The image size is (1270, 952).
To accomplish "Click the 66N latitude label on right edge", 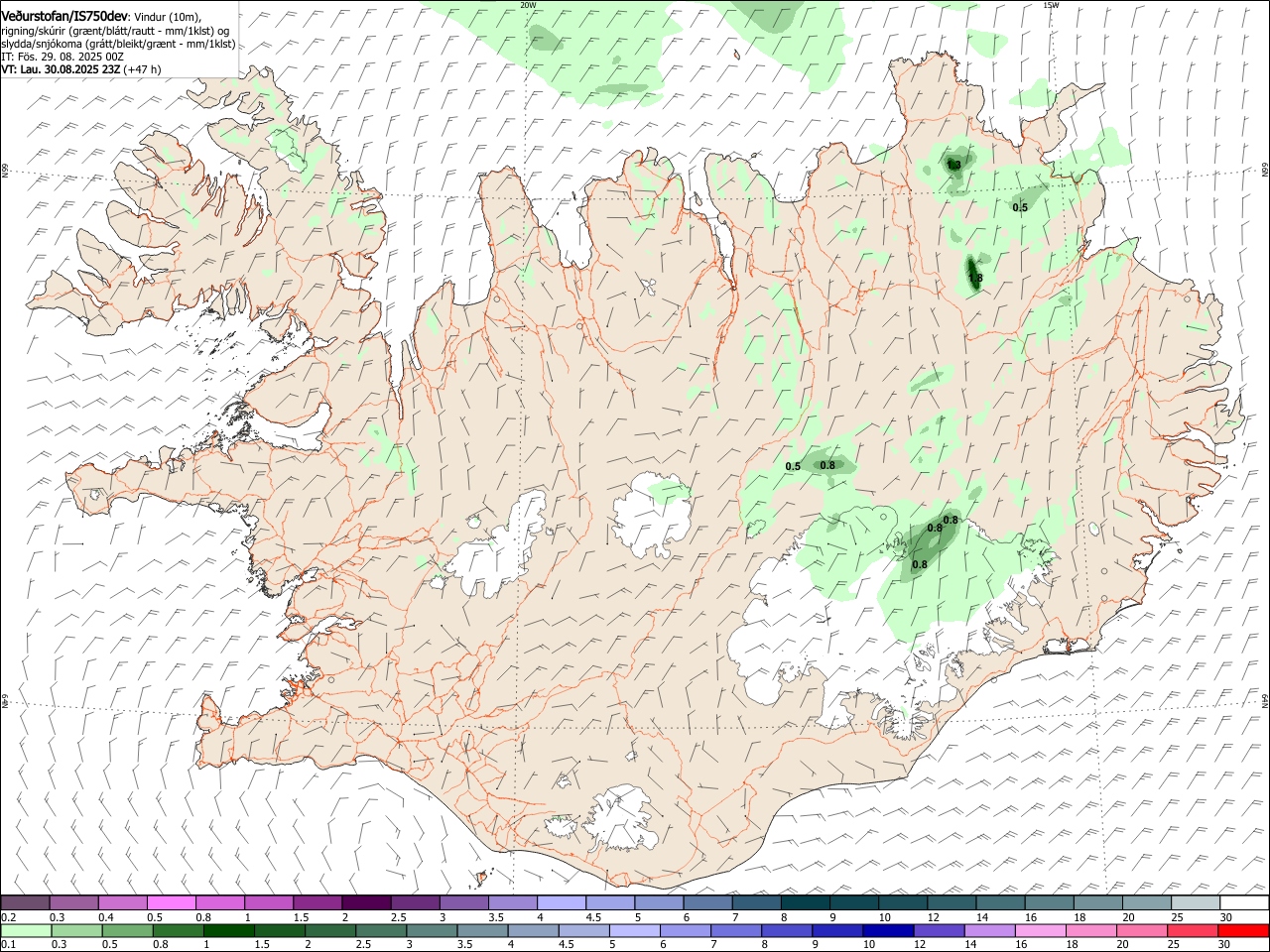I will click(1265, 171).
